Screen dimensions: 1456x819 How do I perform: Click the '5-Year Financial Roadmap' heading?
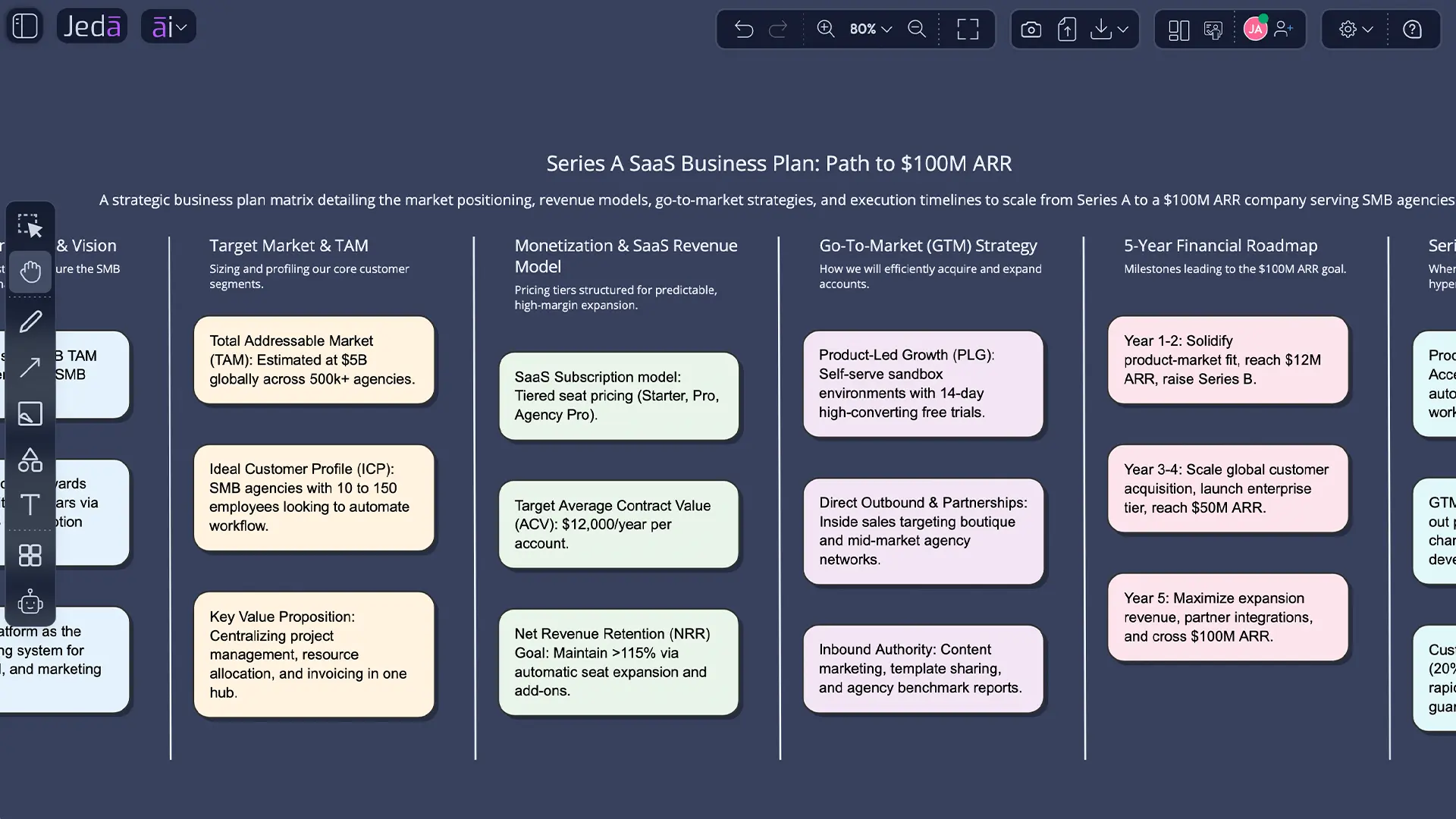(x=1221, y=246)
